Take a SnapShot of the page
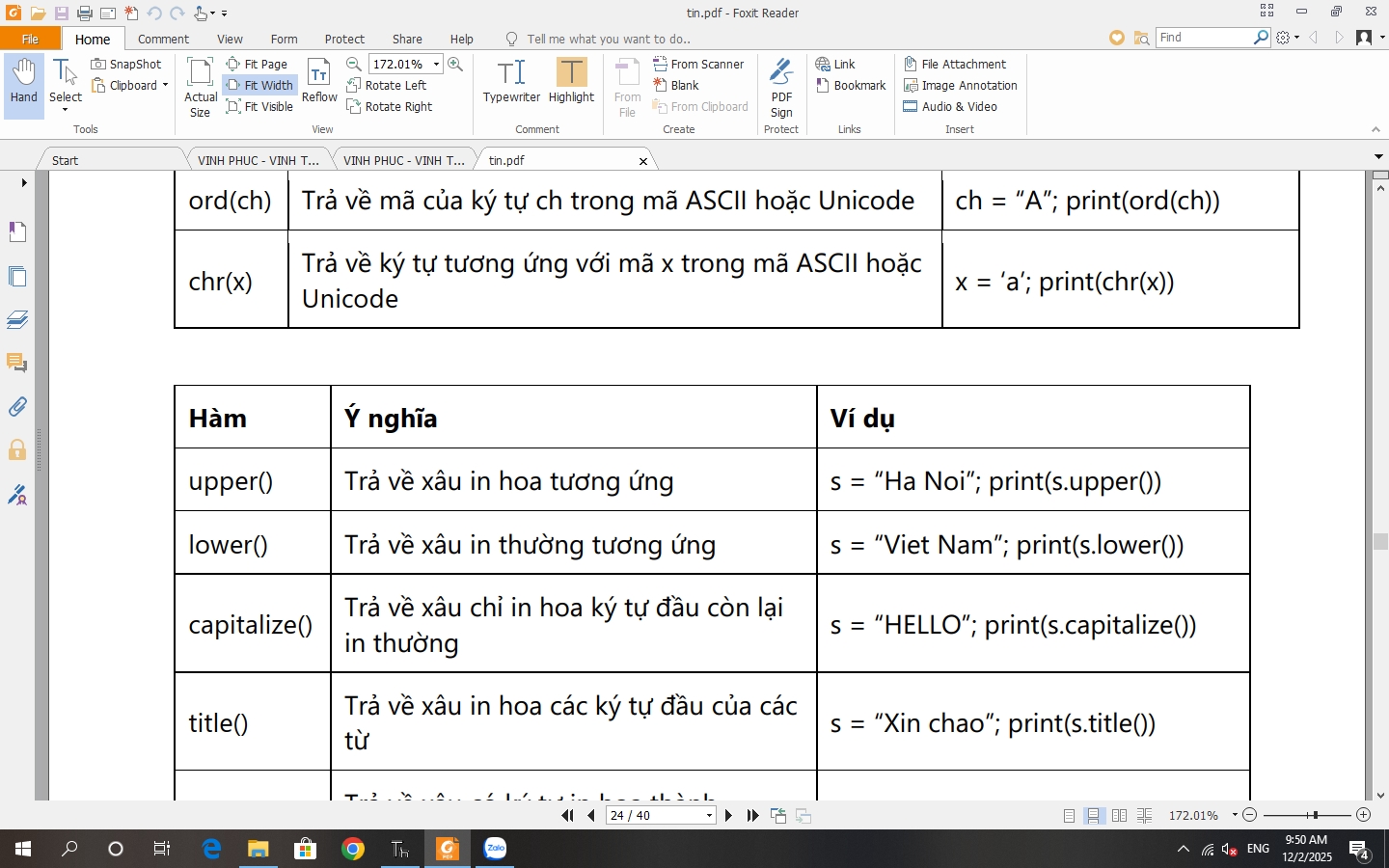Viewport: 1389px width, 868px height. (126, 64)
